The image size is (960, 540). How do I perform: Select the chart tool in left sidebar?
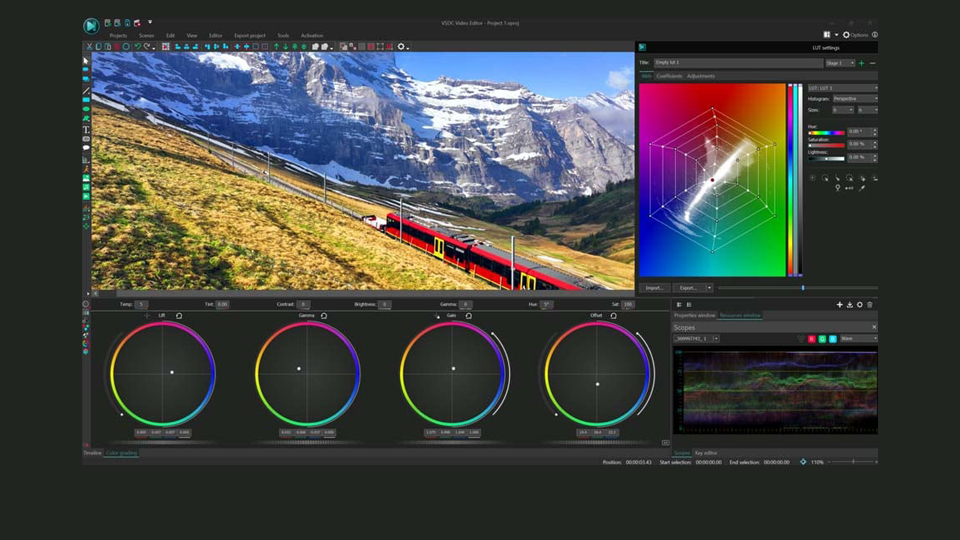point(86,160)
